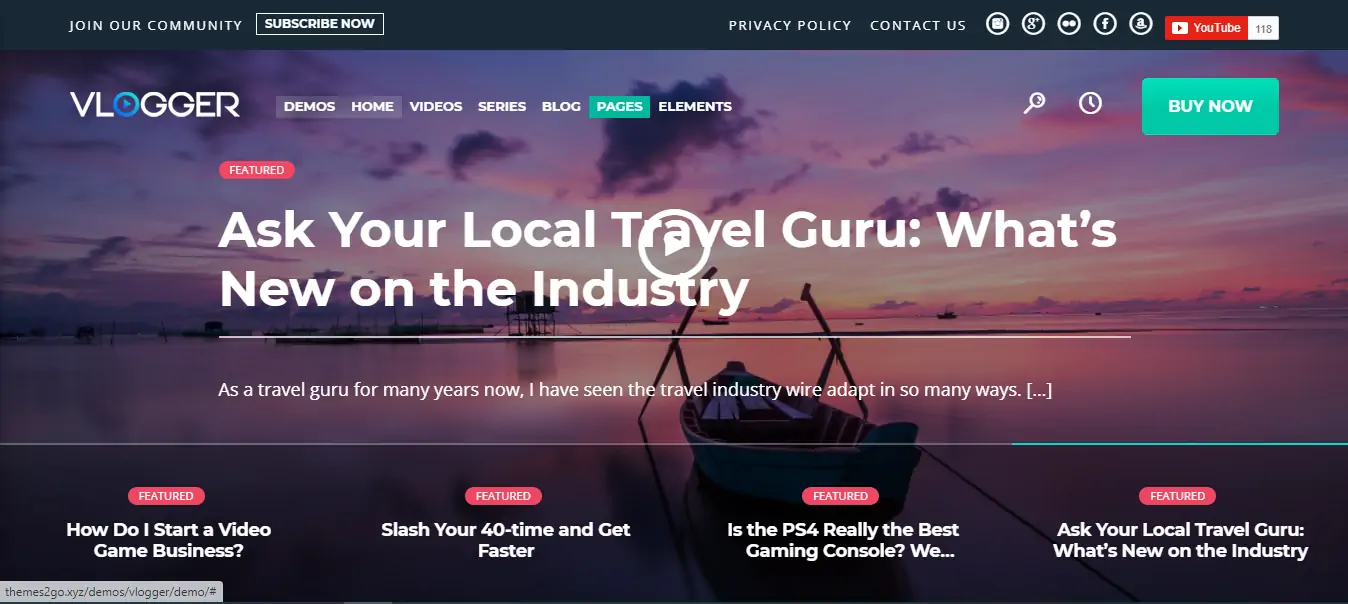Expand the Elements menu item
Screen dimensions: 1348x604
tap(695, 106)
